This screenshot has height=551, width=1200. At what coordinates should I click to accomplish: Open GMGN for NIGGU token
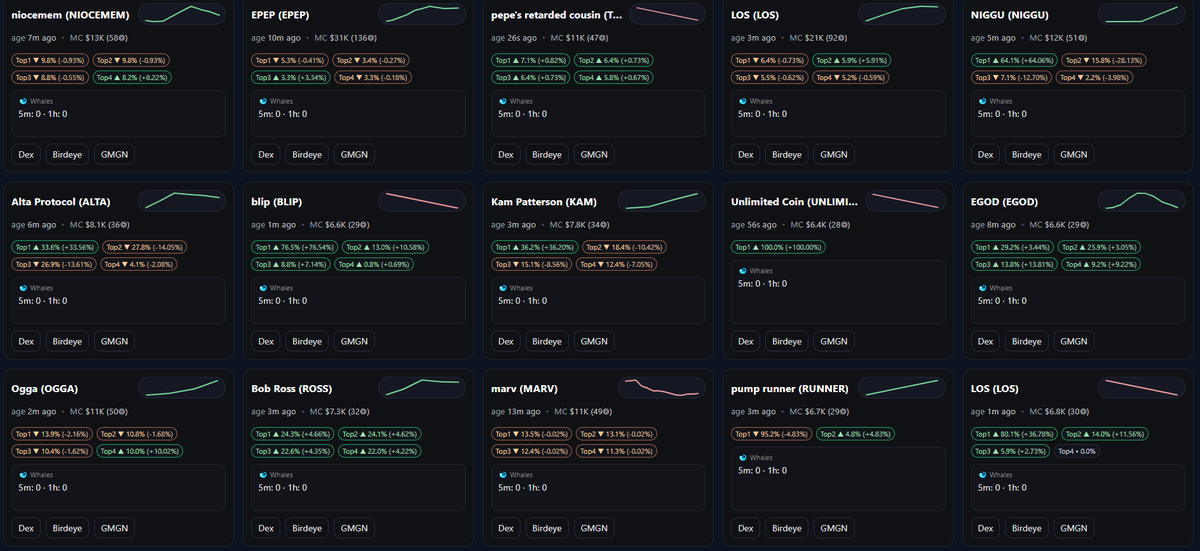[x=1074, y=155]
